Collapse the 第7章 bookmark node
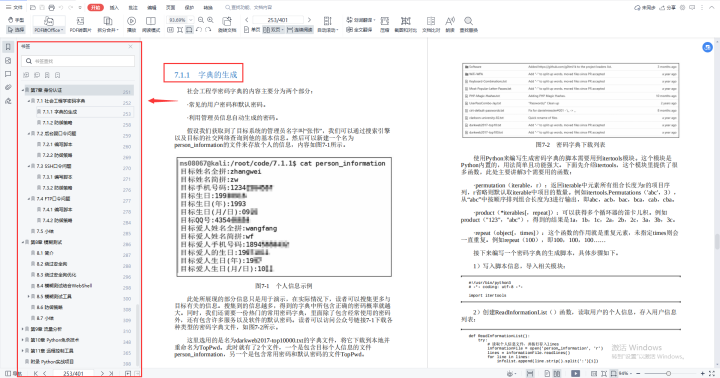Image resolution: width=720 pixels, height=378 pixels. coord(22,90)
